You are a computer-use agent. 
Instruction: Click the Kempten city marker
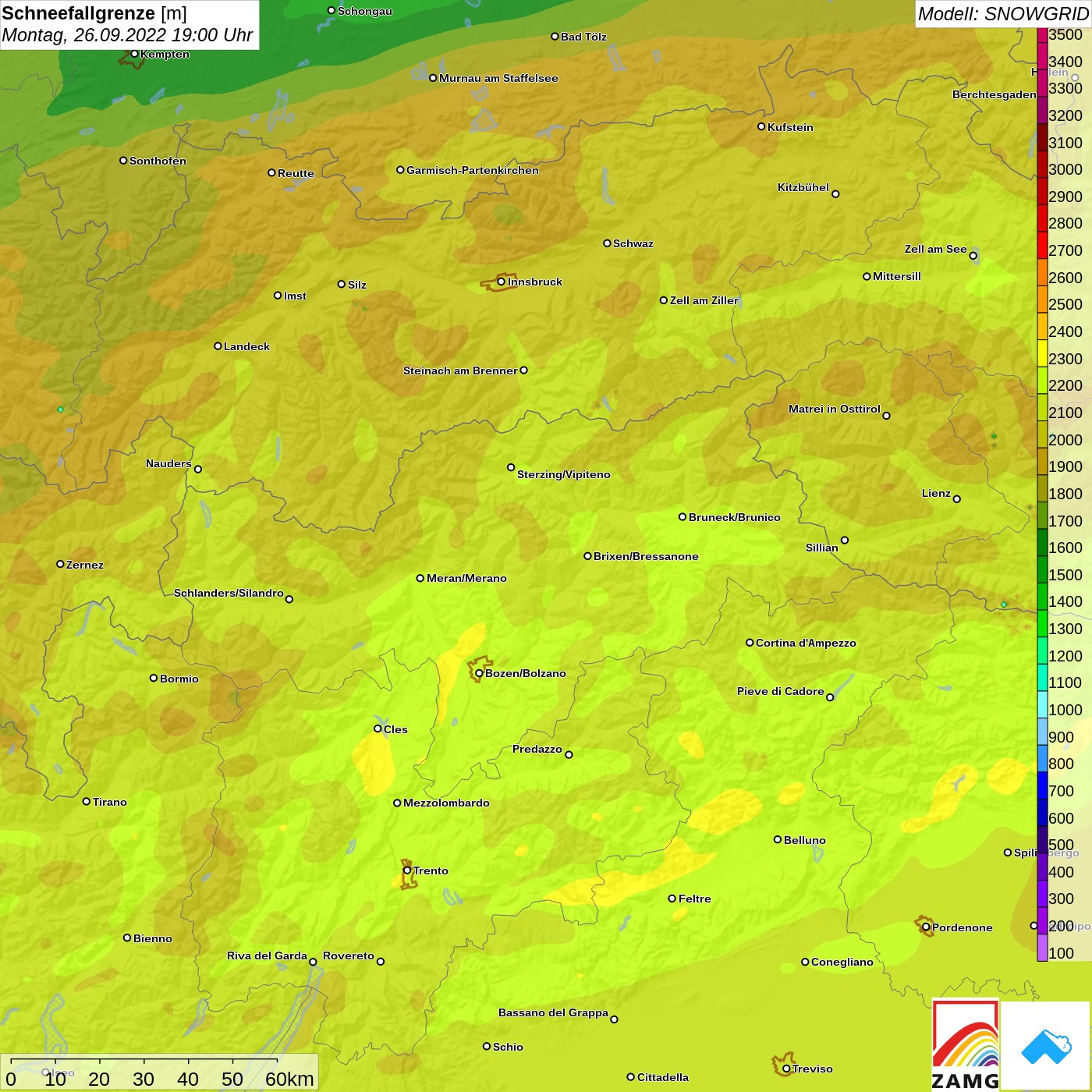click(x=134, y=54)
